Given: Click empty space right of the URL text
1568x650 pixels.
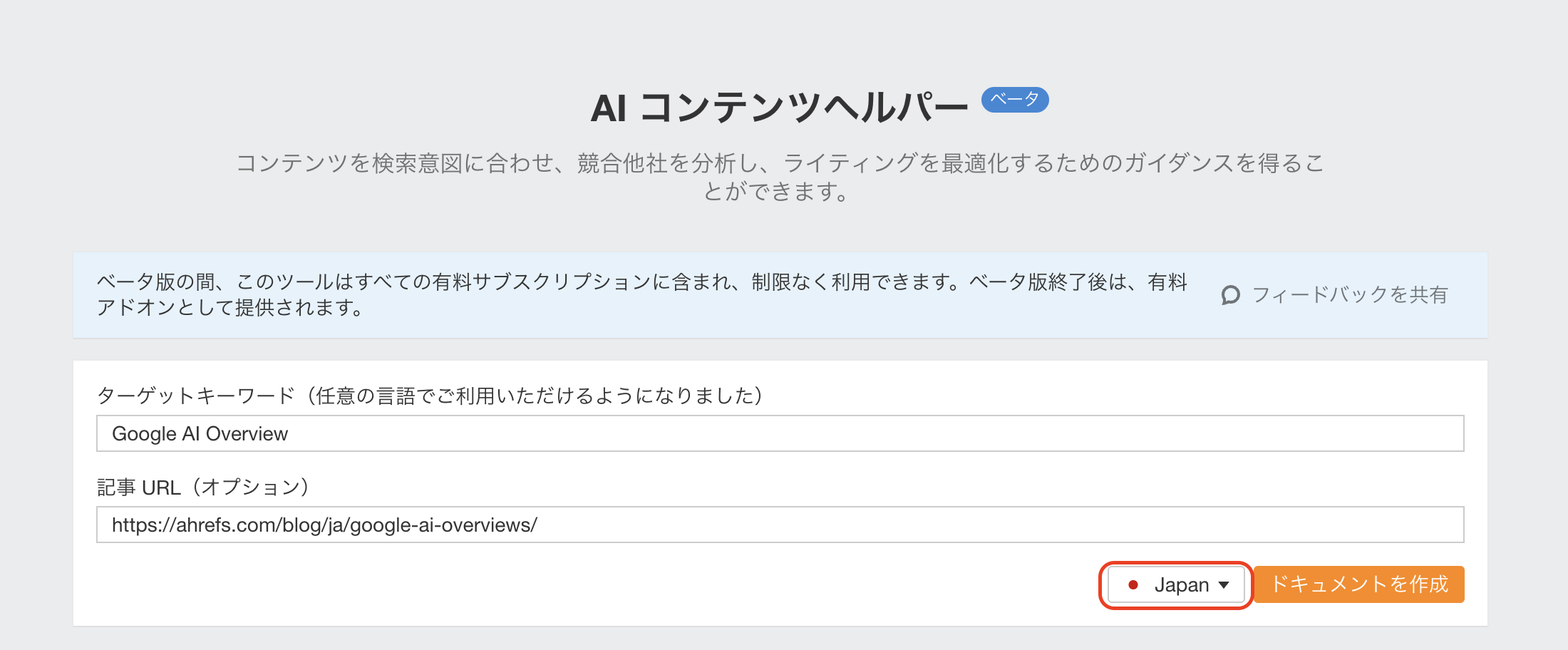Looking at the screenshot, I should click(x=998, y=525).
